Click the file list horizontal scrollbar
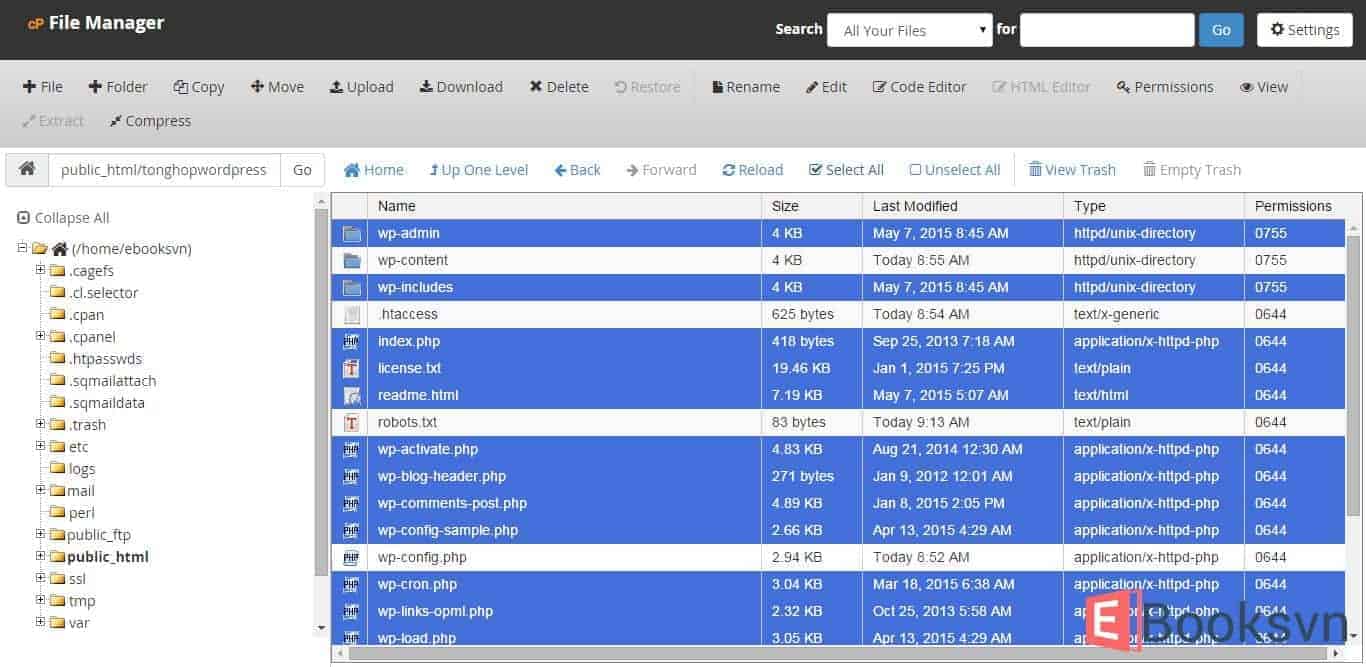Image resolution: width=1366 pixels, height=667 pixels. (x=839, y=653)
